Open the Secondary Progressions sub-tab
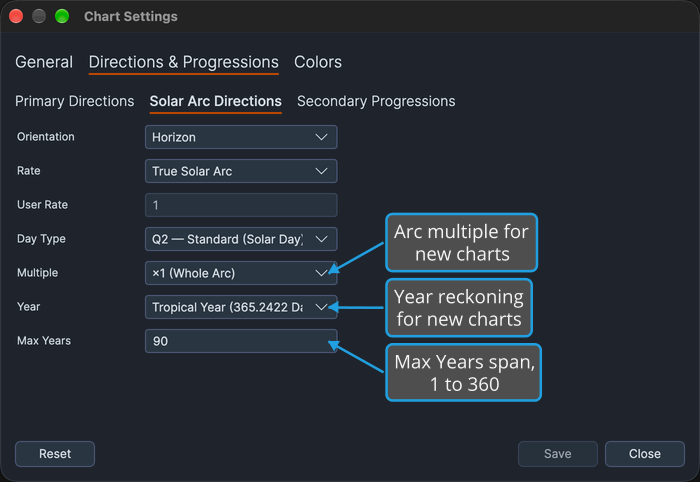 point(376,101)
